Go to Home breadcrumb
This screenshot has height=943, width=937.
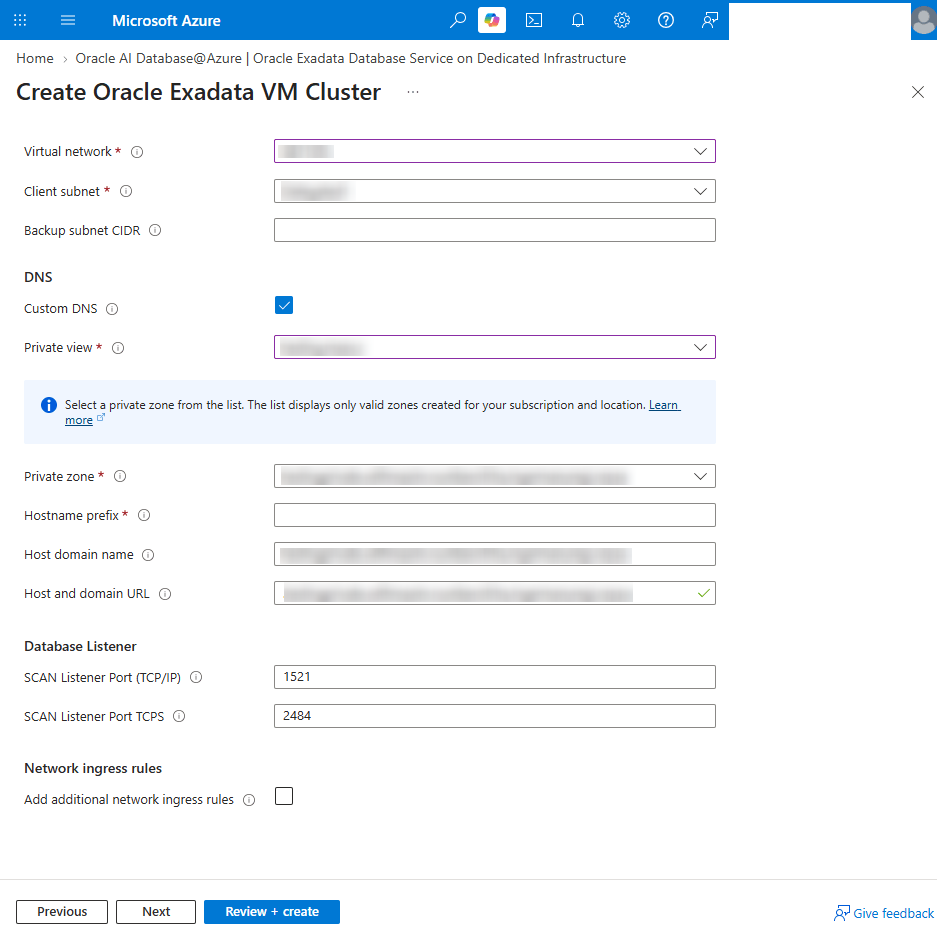(35, 58)
